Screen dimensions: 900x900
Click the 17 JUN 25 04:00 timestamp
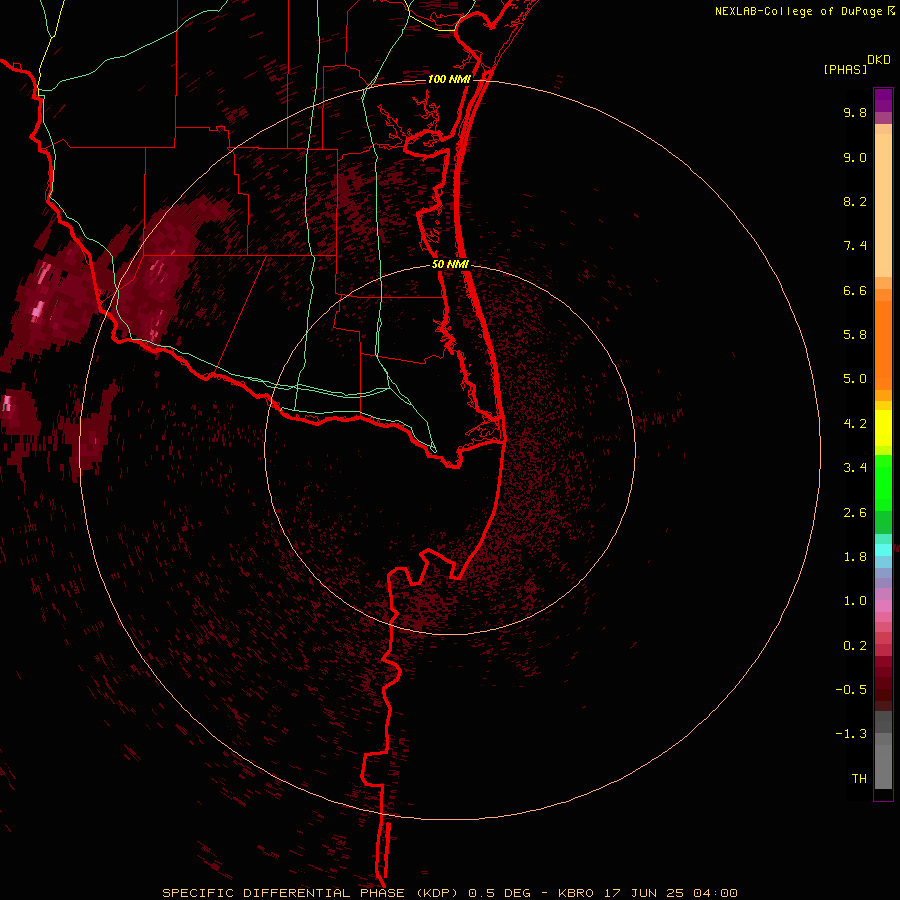(x=670, y=893)
